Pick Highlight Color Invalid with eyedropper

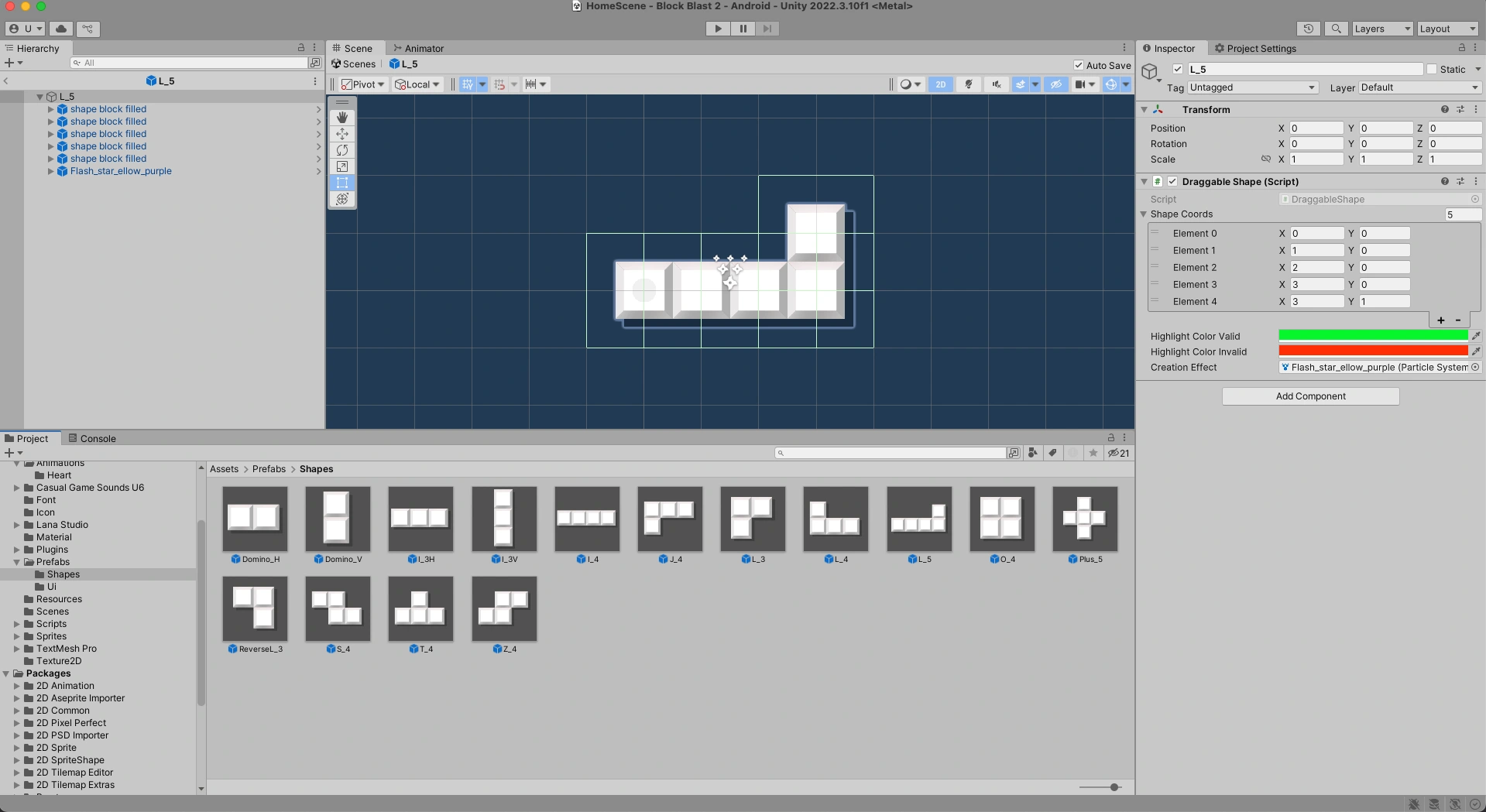click(1476, 351)
